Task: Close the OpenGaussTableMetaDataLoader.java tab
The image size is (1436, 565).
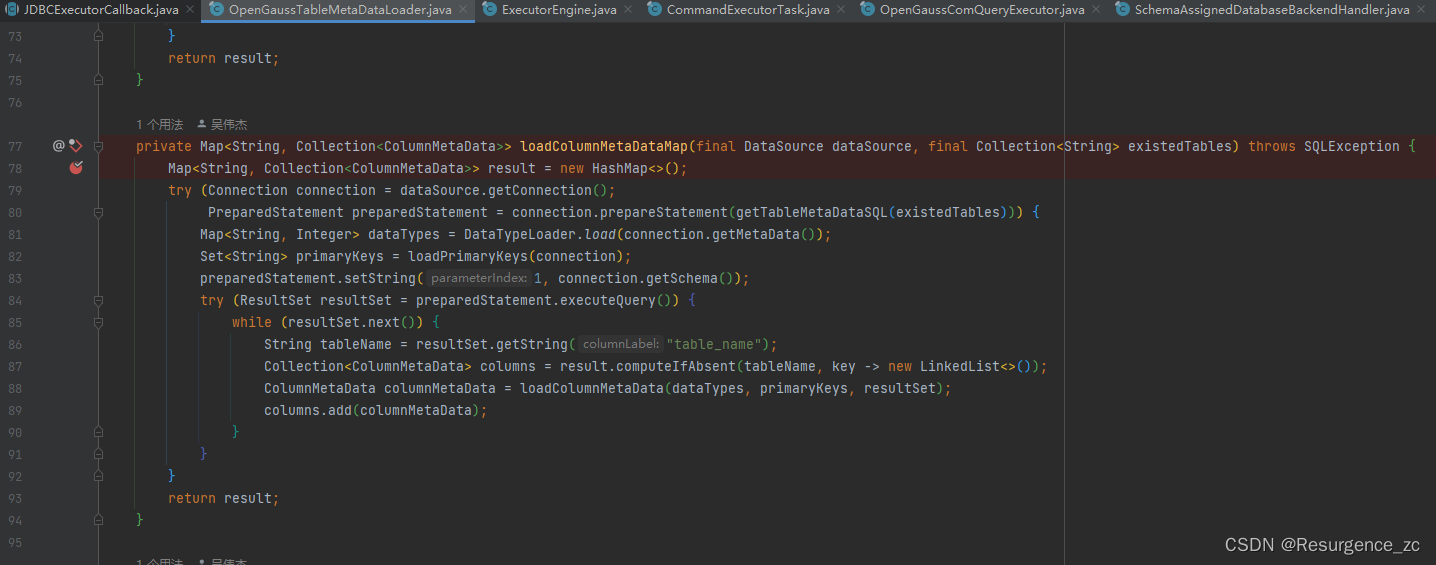Action: (x=464, y=10)
